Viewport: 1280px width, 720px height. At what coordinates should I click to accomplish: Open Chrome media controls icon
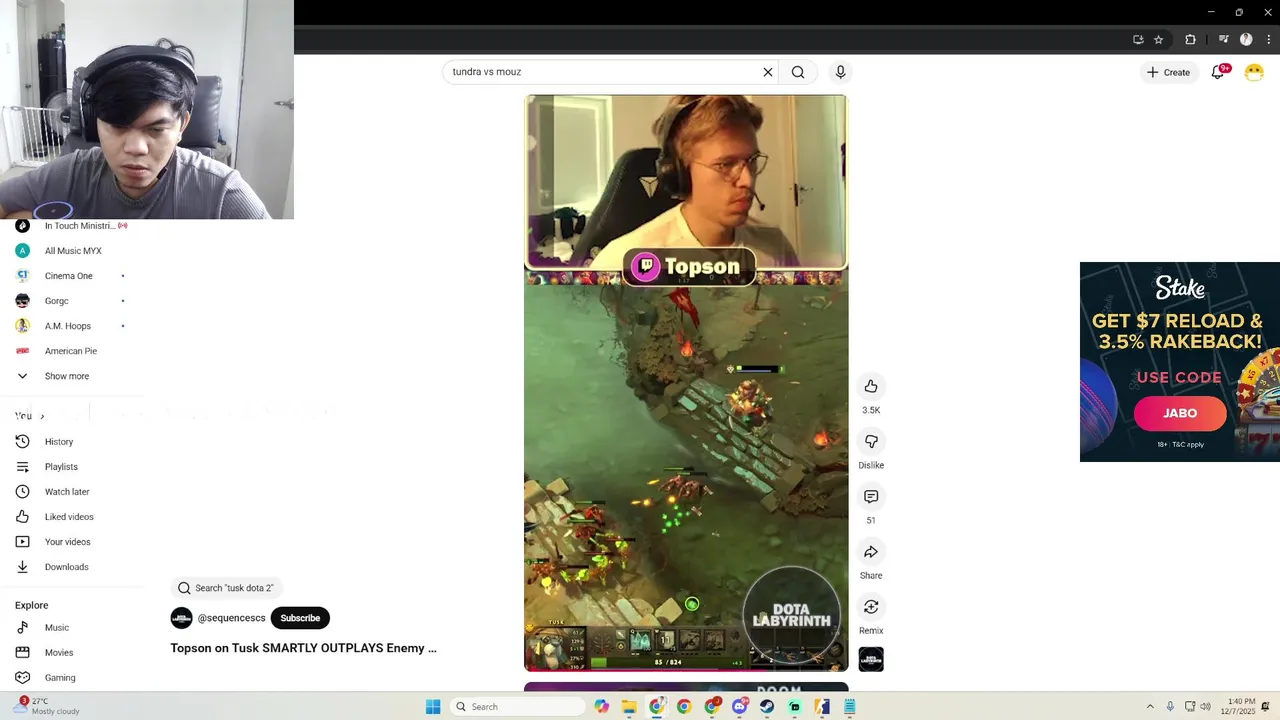tap(1223, 40)
